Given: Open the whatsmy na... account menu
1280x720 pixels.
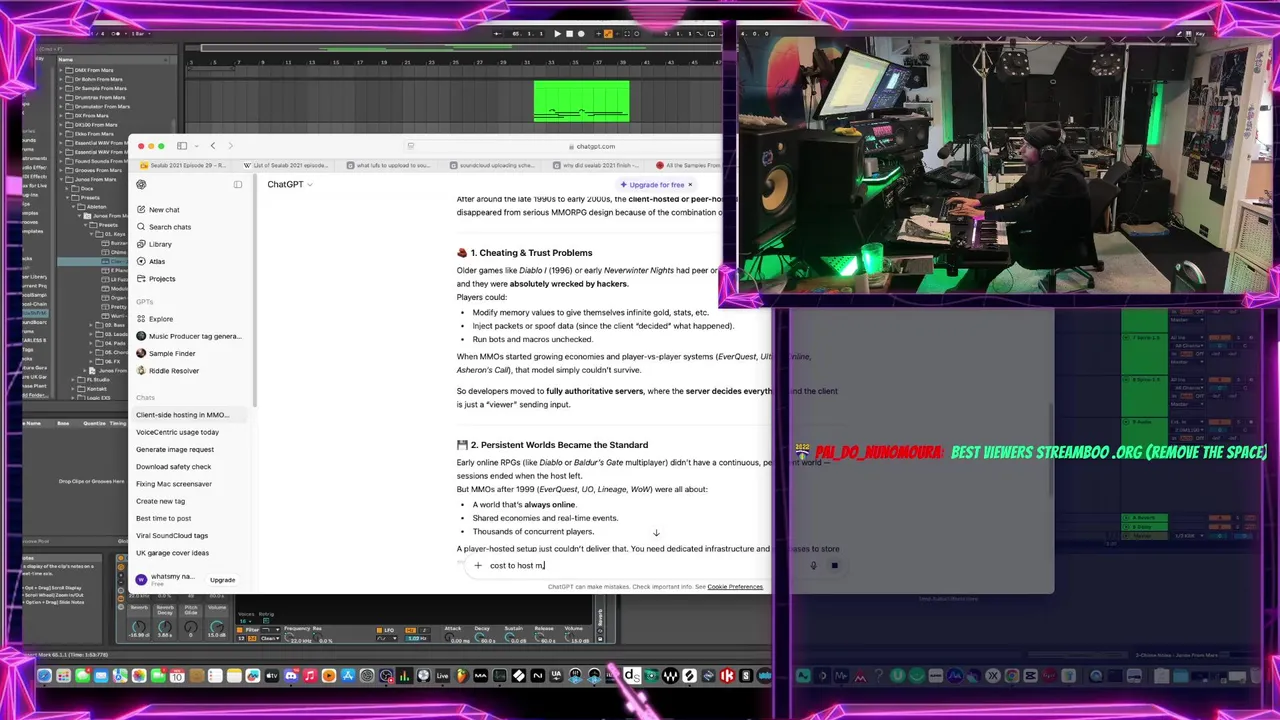Looking at the screenshot, I should pyautogui.click(x=168, y=579).
